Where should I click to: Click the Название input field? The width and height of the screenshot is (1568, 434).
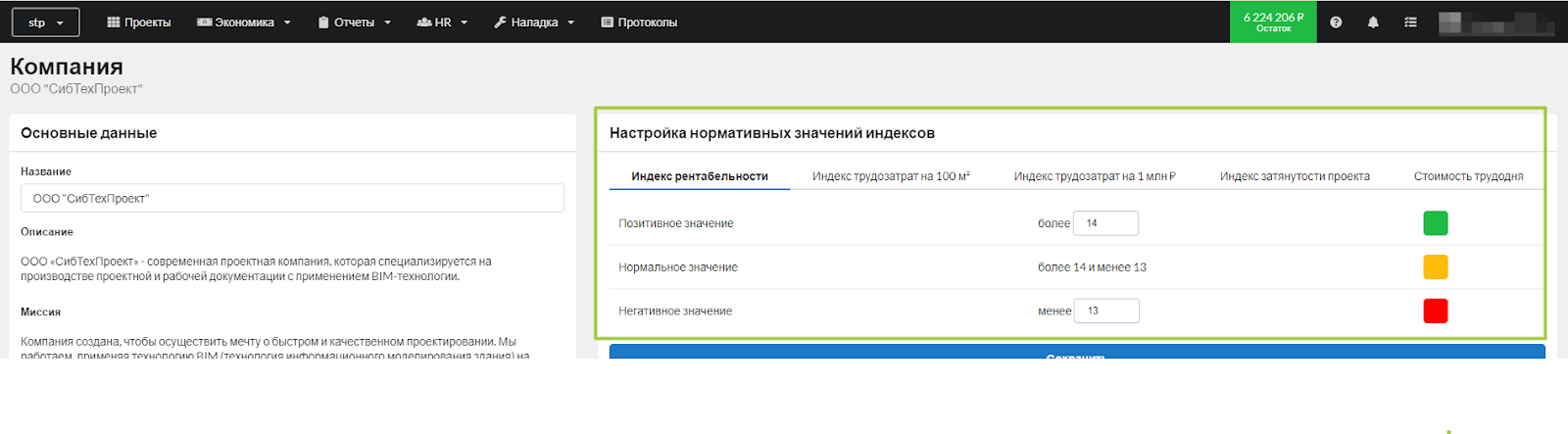(x=292, y=198)
